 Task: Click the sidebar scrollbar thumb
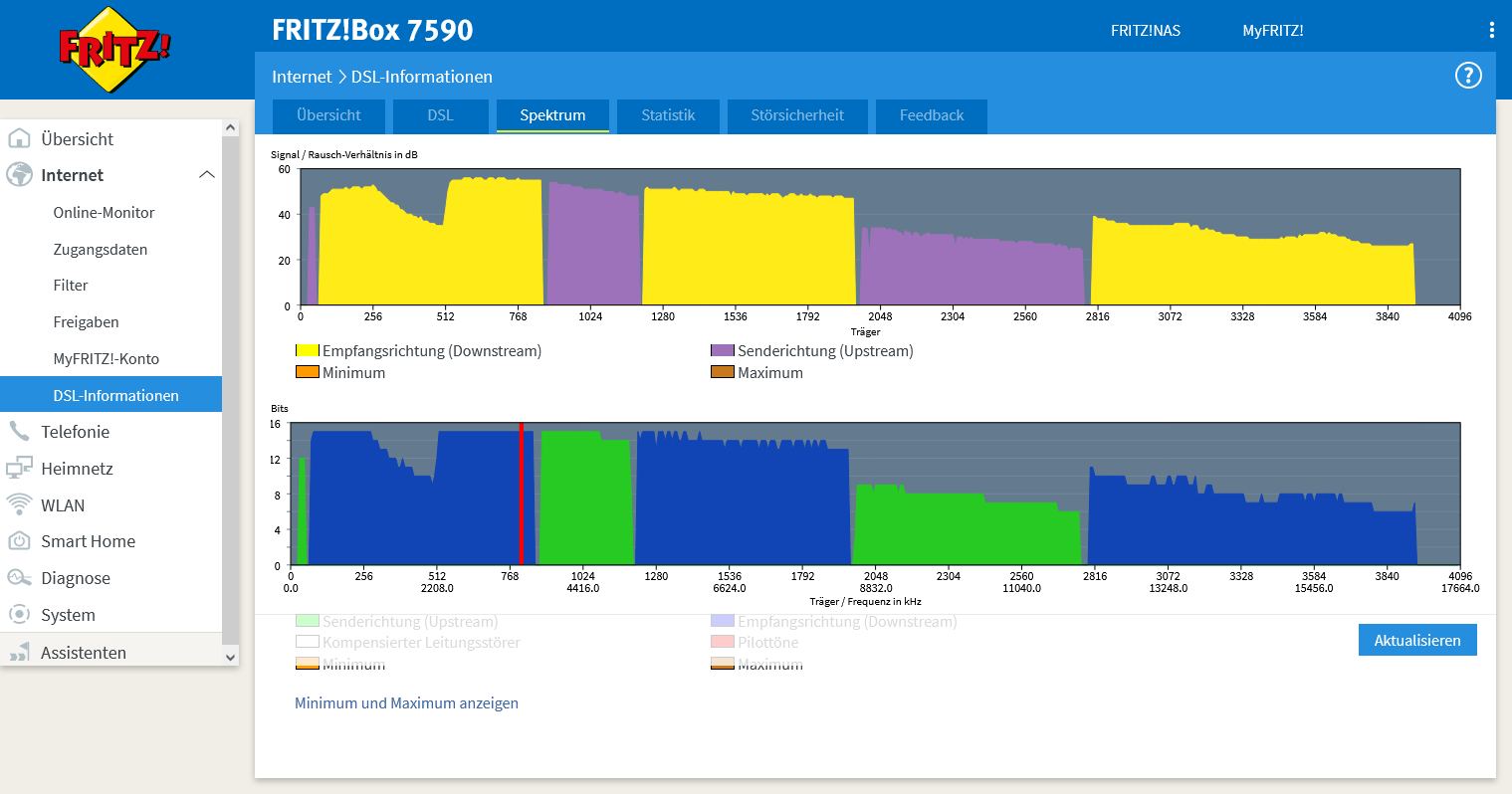(230, 391)
